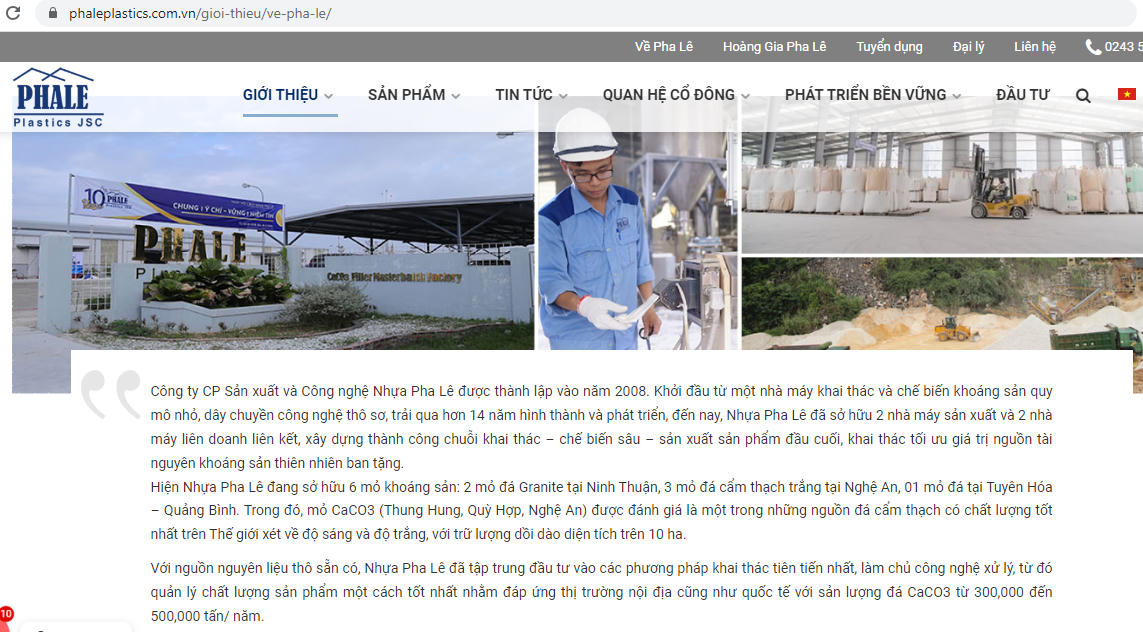Click the forklift warehouse photo
This screenshot has height=632, width=1143.
pos(942,192)
